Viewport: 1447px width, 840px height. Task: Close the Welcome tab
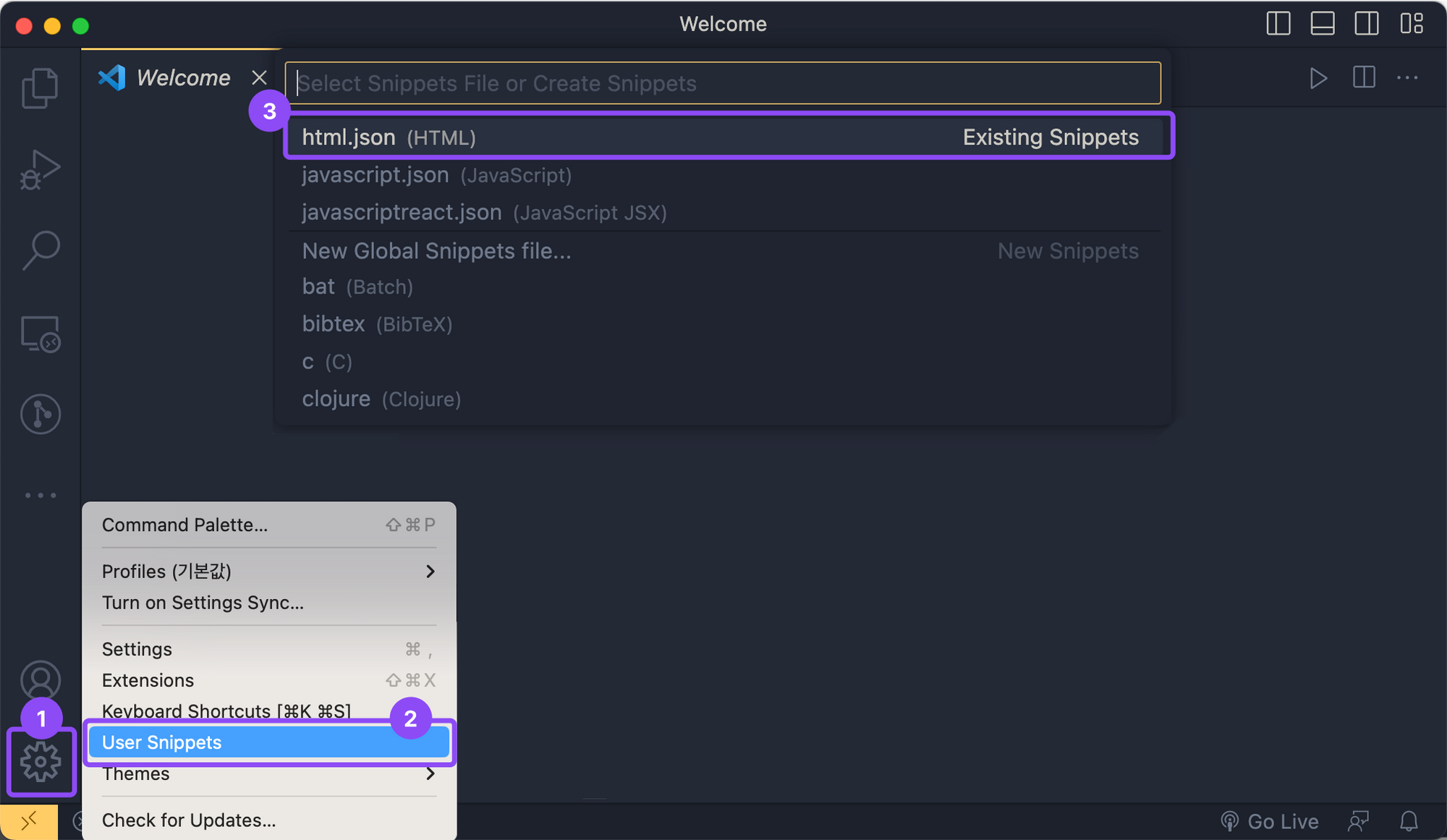point(259,77)
